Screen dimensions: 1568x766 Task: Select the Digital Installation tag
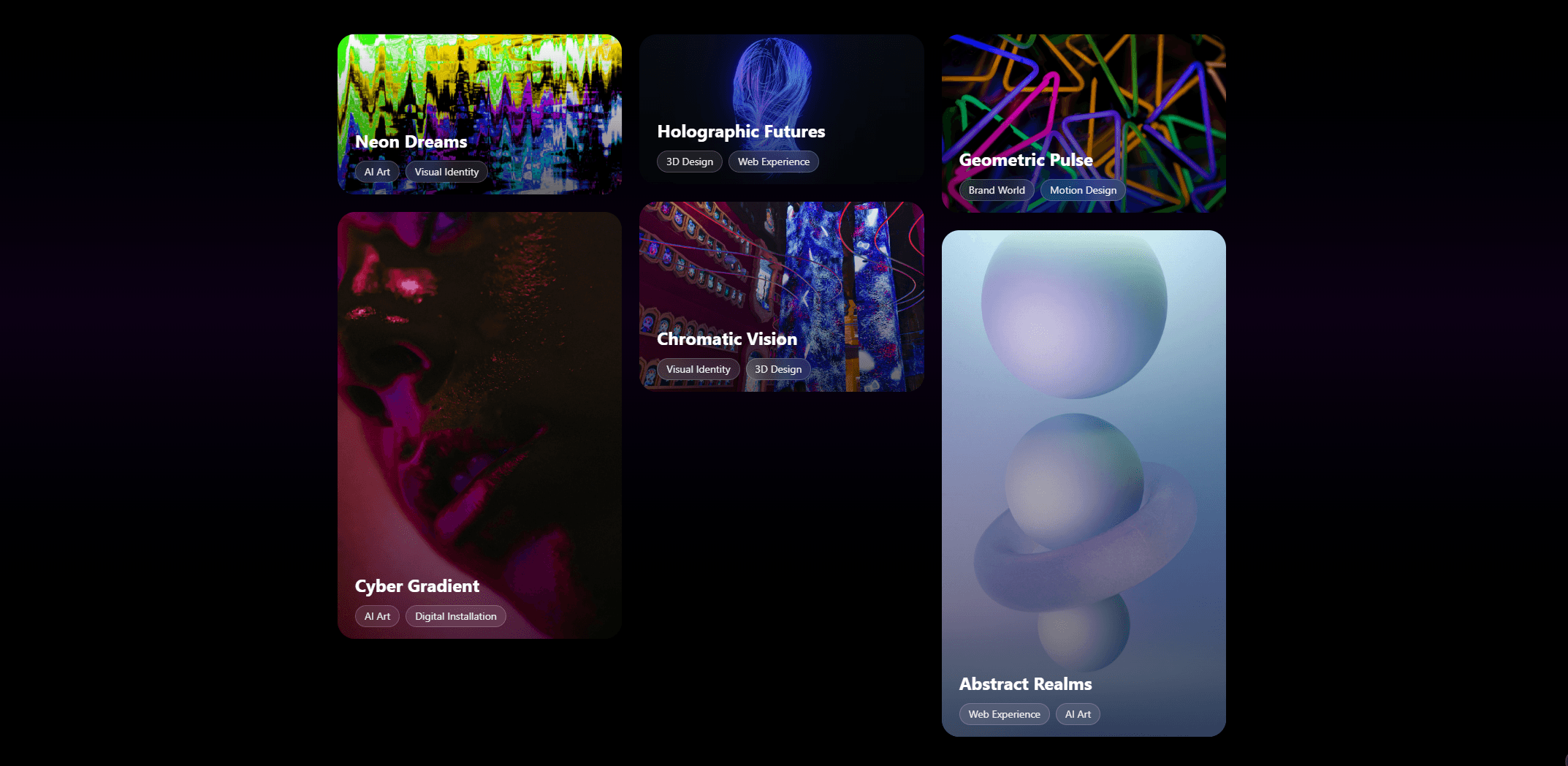455,616
